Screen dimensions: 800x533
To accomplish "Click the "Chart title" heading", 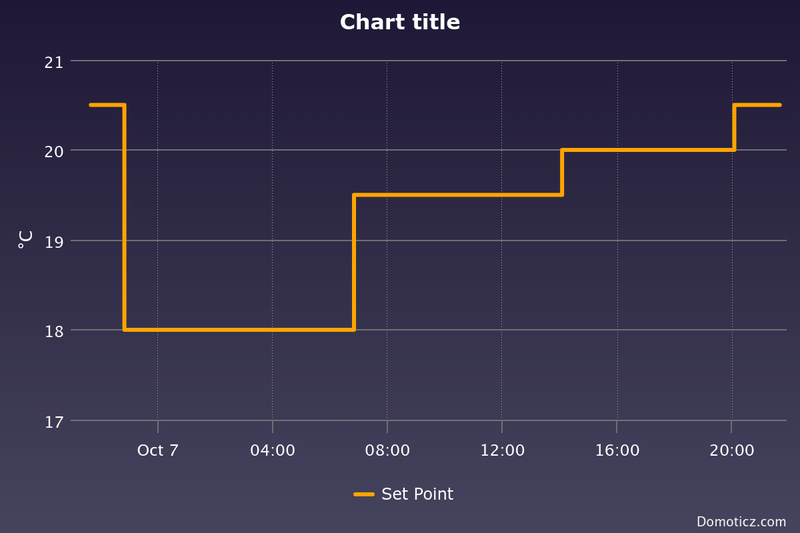I will (400, 22).
